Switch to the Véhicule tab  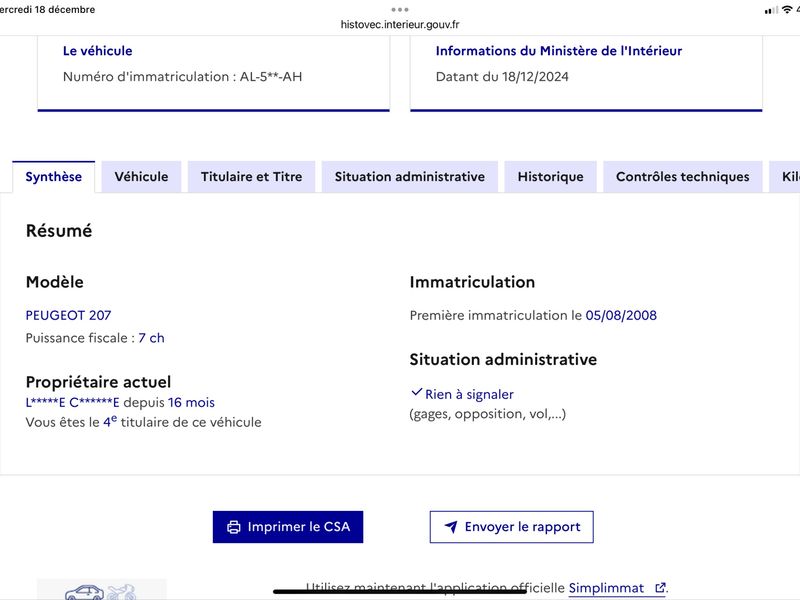click(141, 177)
